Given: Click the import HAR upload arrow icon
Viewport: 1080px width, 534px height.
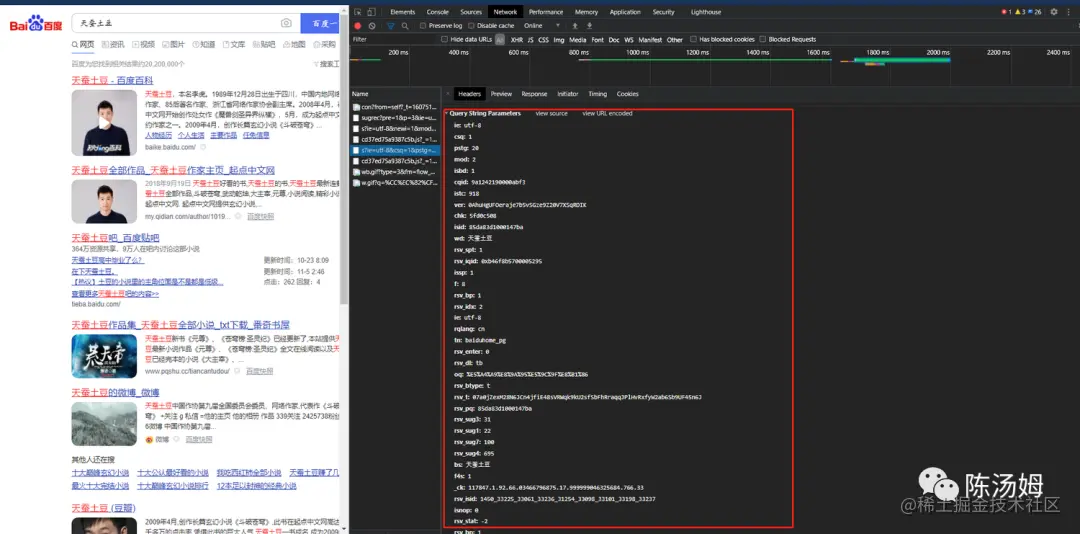Looking at the screenshot, I should [575, 25].
